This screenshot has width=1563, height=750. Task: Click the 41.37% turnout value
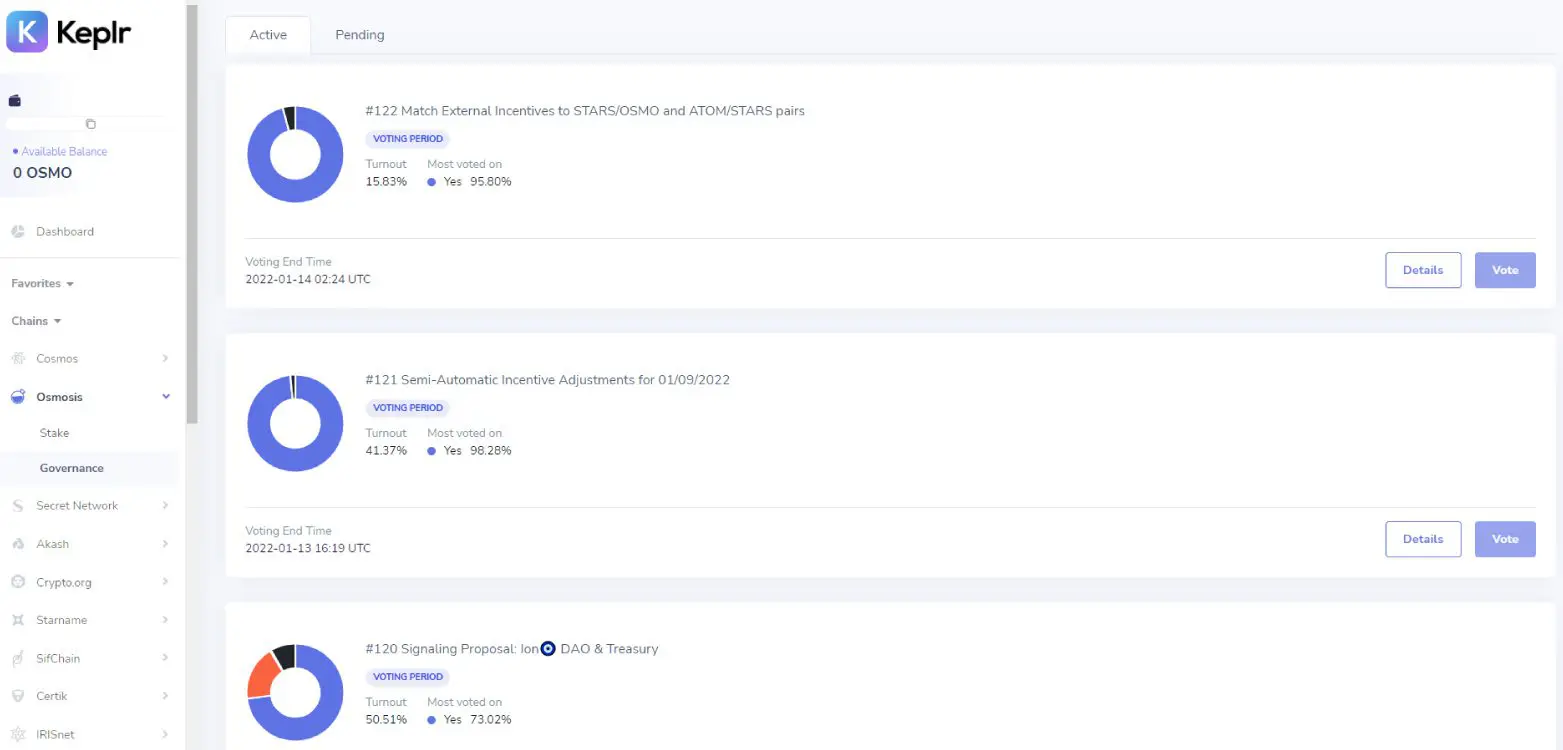[386, 451]
